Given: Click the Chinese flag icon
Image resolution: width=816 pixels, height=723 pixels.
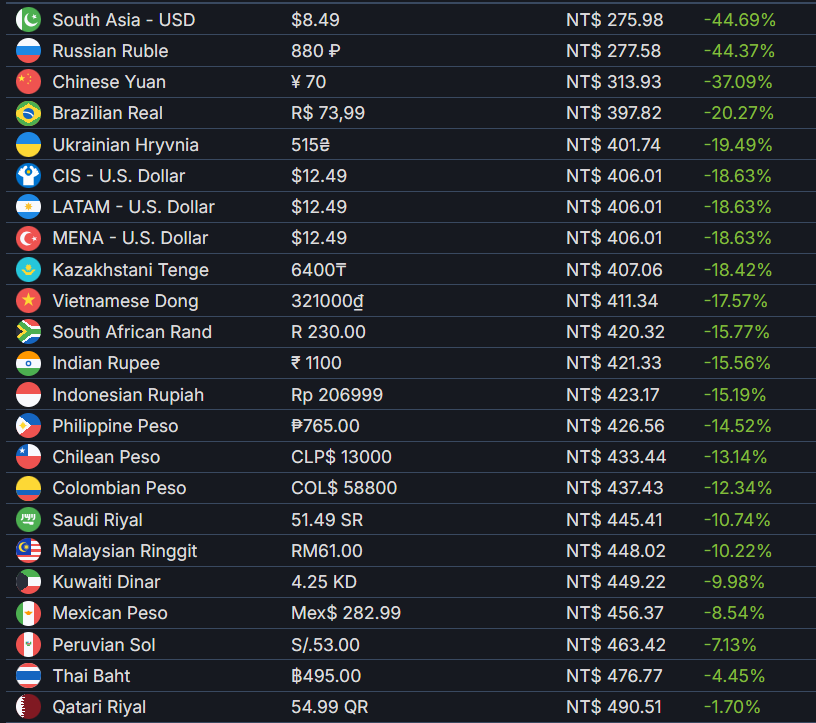Looking at the screenshot, I should click(x=28, y=82).
